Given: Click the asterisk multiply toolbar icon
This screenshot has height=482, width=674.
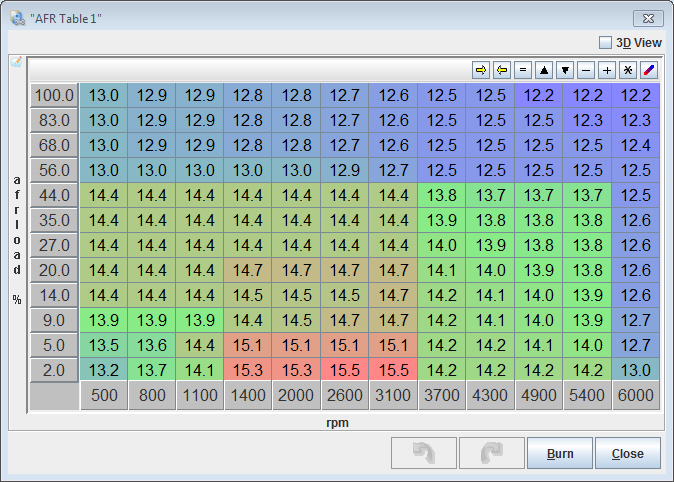Looking at the screenshot, I should pyautogui.click(x=628, y=70).
